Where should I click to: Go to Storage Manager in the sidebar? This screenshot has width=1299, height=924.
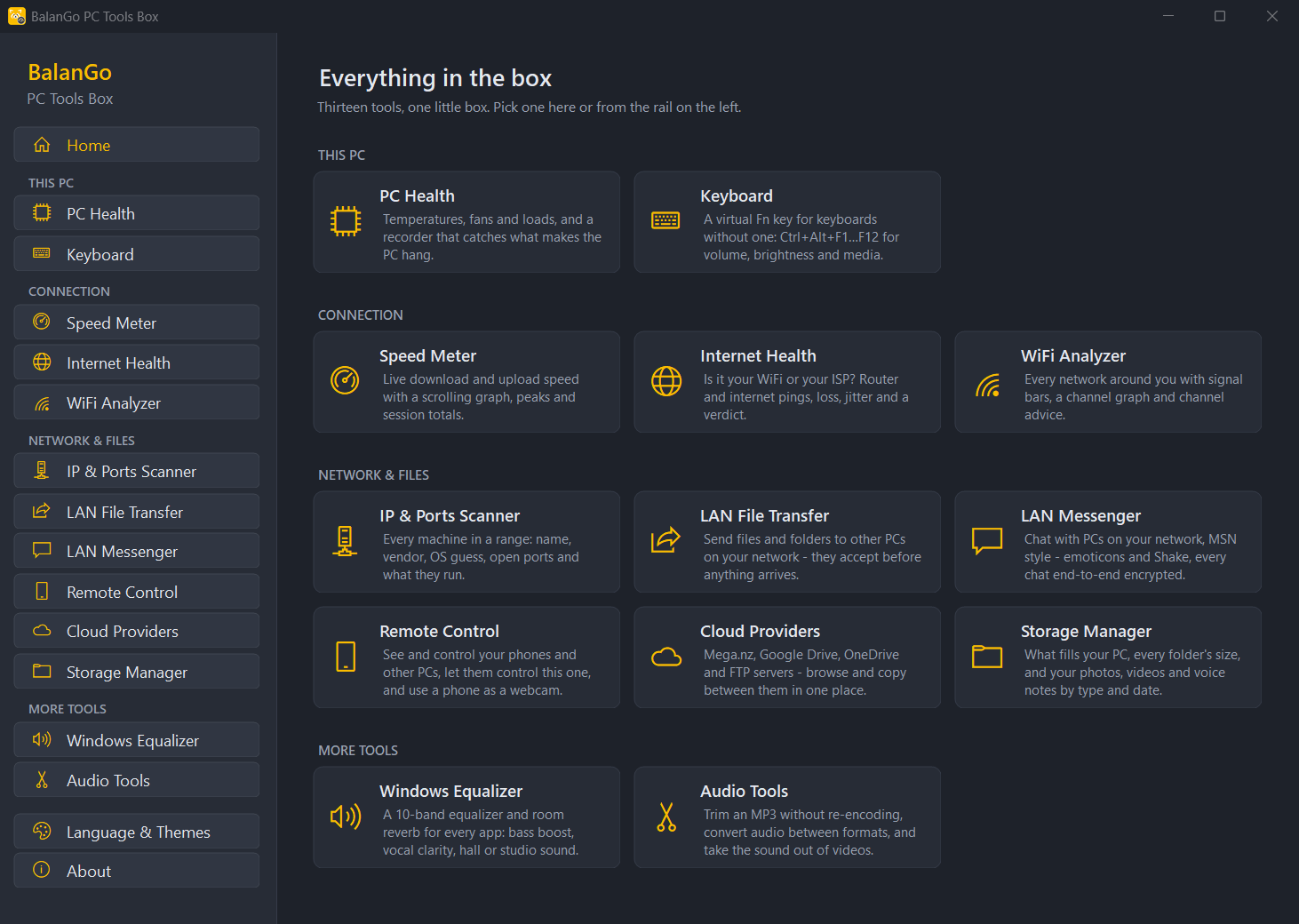[x=137, y=672]
